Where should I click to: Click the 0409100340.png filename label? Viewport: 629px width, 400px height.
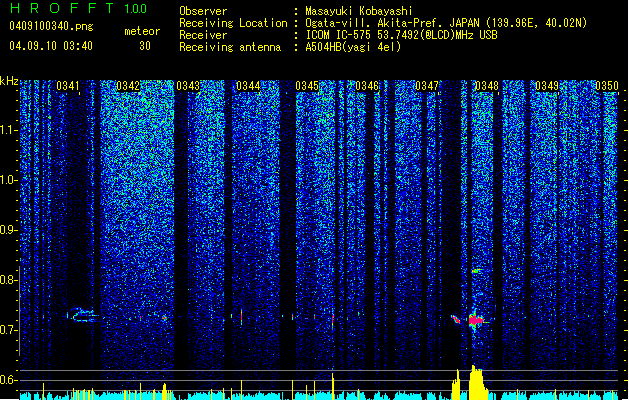[51, 26]
